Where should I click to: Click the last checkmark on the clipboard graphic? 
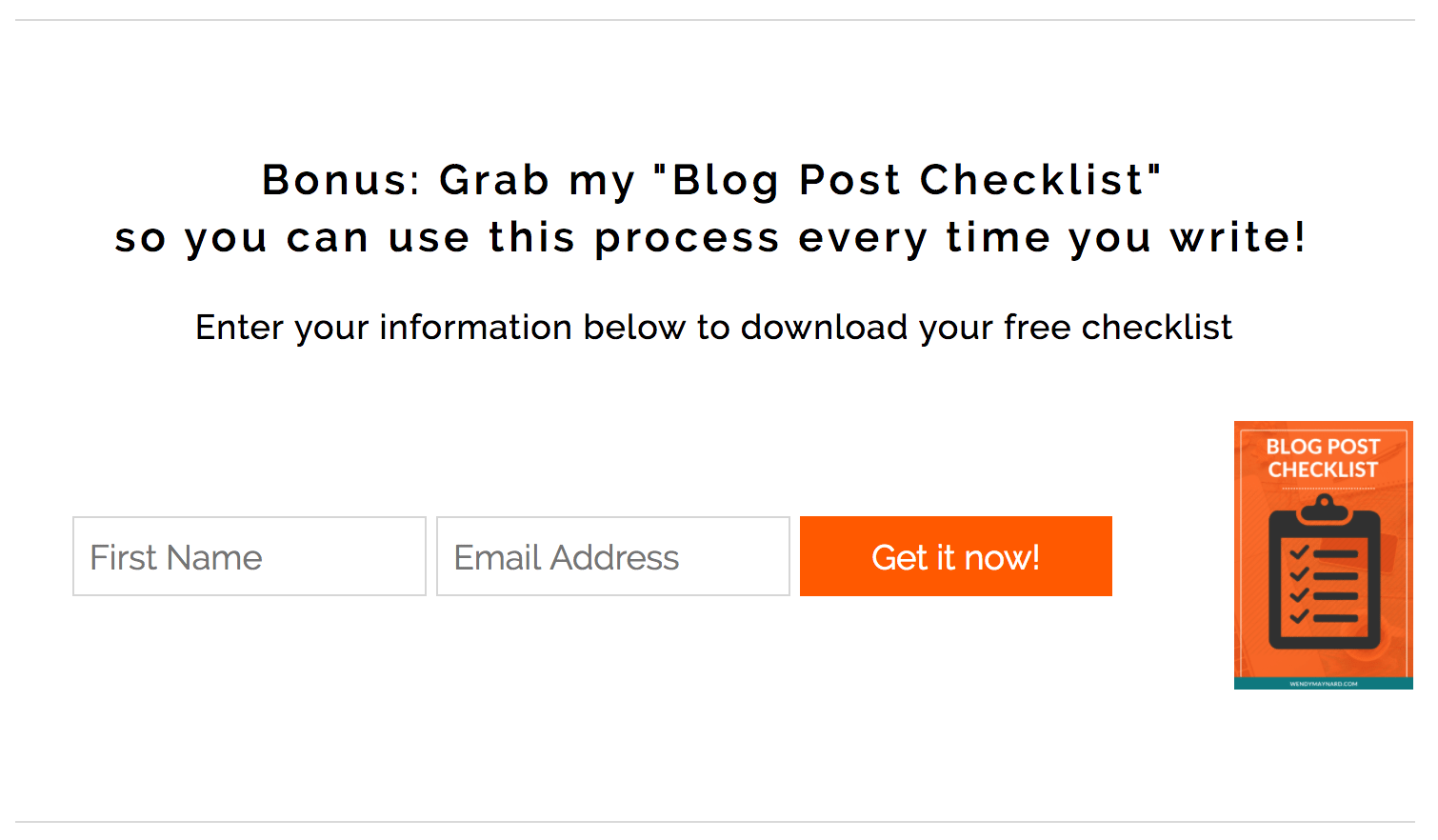pyautogui.click(x=1299, y=616)
